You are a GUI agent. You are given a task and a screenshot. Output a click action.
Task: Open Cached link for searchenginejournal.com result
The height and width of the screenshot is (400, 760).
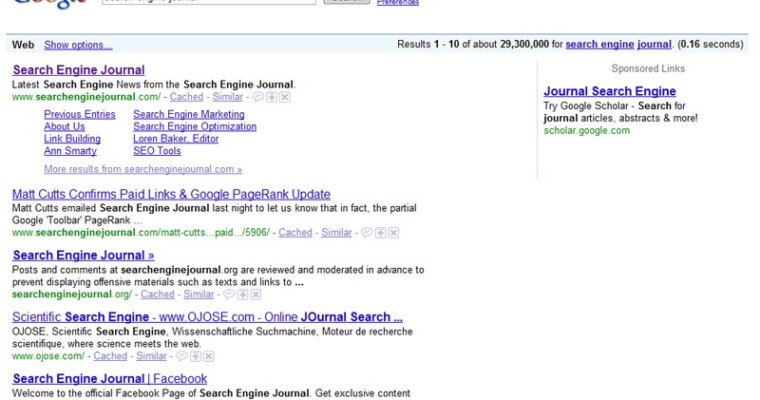186,97
